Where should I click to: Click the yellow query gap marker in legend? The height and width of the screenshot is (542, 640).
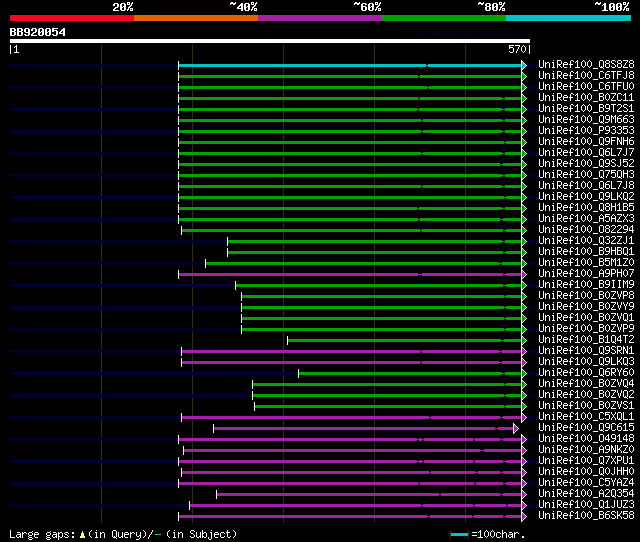point(82,534)
